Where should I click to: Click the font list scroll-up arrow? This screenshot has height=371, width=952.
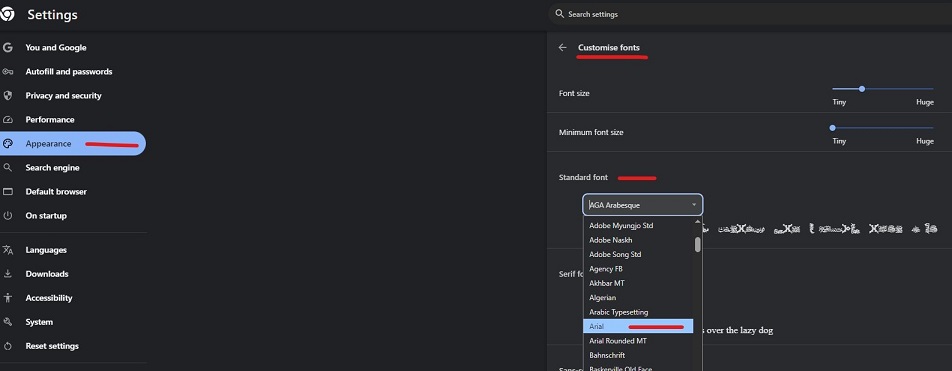[x=698, y=222]
